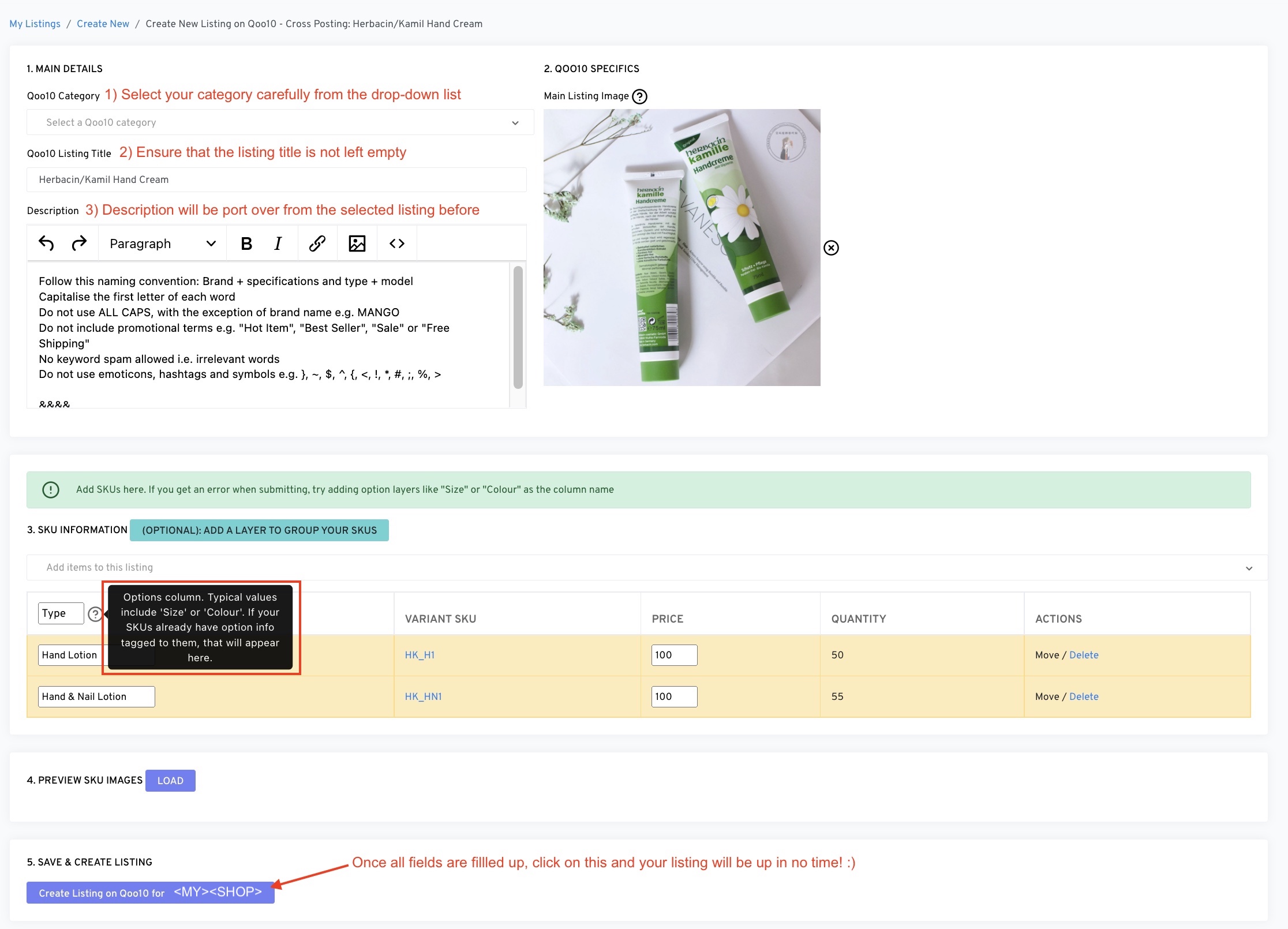Open the Add items to this listing dropdown

[x=646, y=568]
